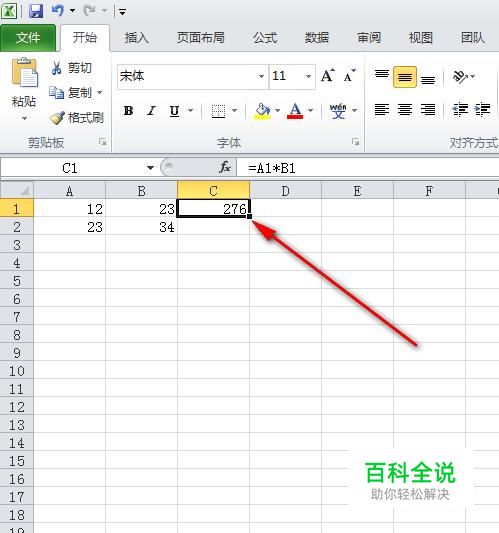This screenshot has height=533, width=499.
Task: Open the 宋体 font name dropdown
Action: 261,76
